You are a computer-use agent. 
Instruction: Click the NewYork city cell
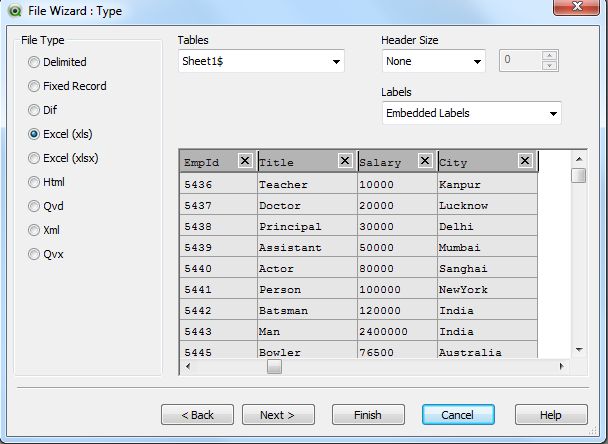click(487, 289)
